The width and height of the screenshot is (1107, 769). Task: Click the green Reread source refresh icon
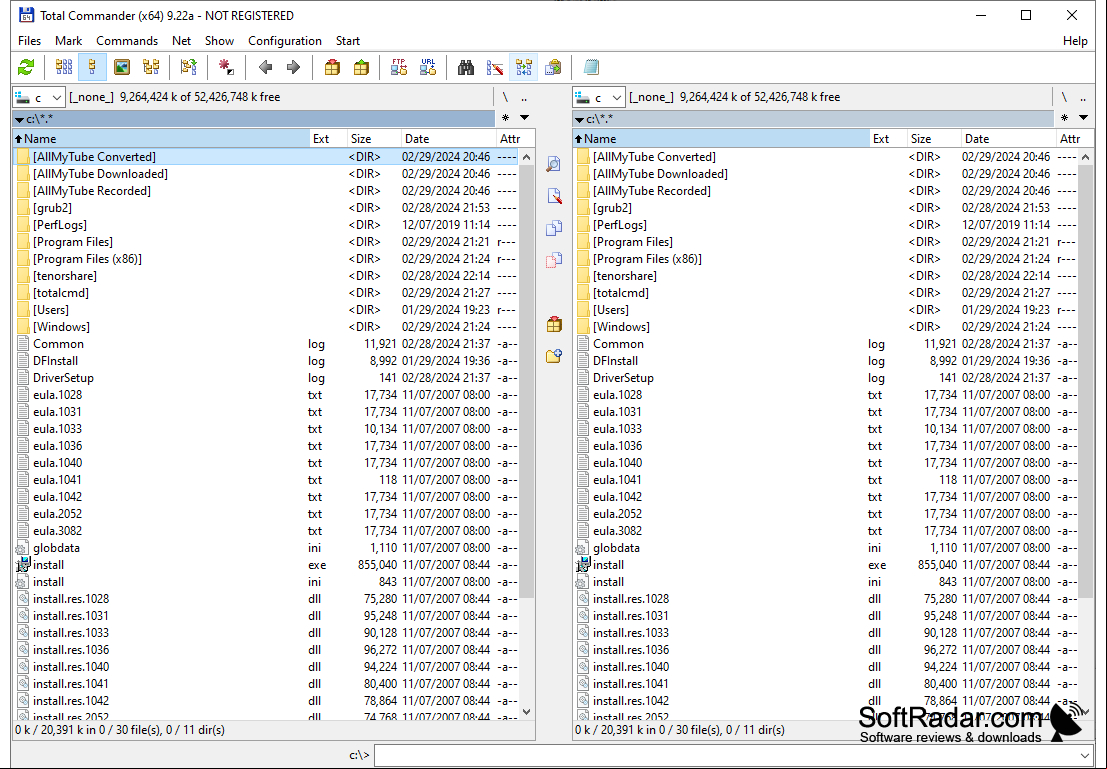click(x=26, y=67)
